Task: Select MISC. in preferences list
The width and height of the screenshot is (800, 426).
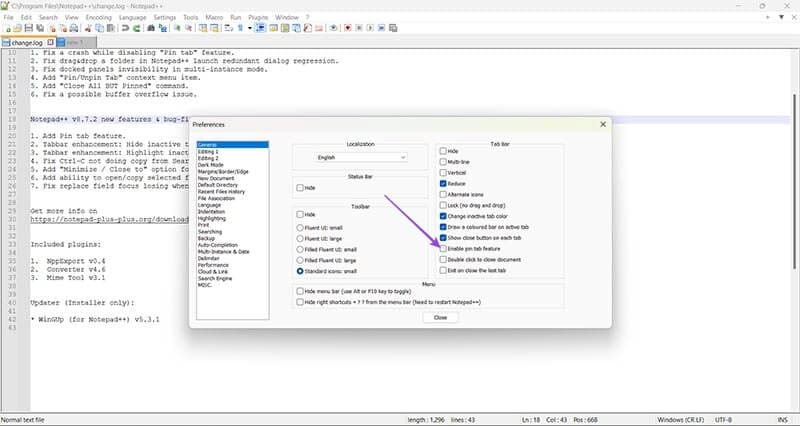Action: tap(204, 285)
